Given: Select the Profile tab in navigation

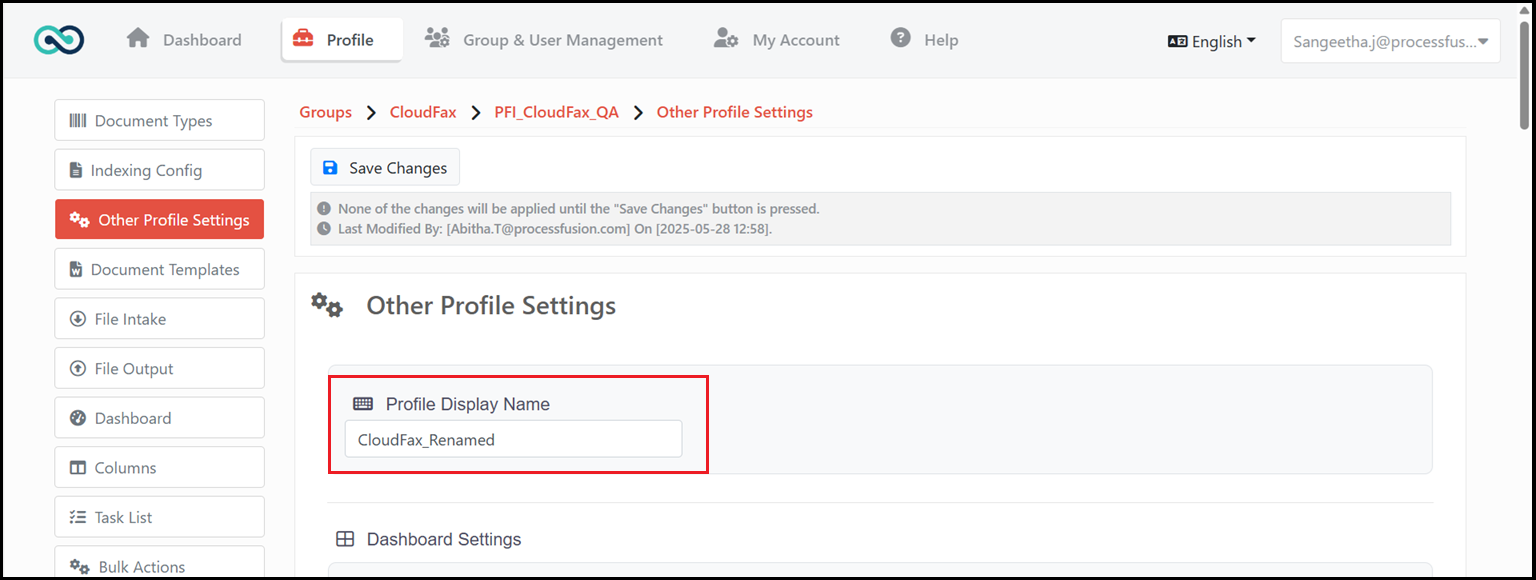Looking at the screenshot, I should (x=342, y=40).
